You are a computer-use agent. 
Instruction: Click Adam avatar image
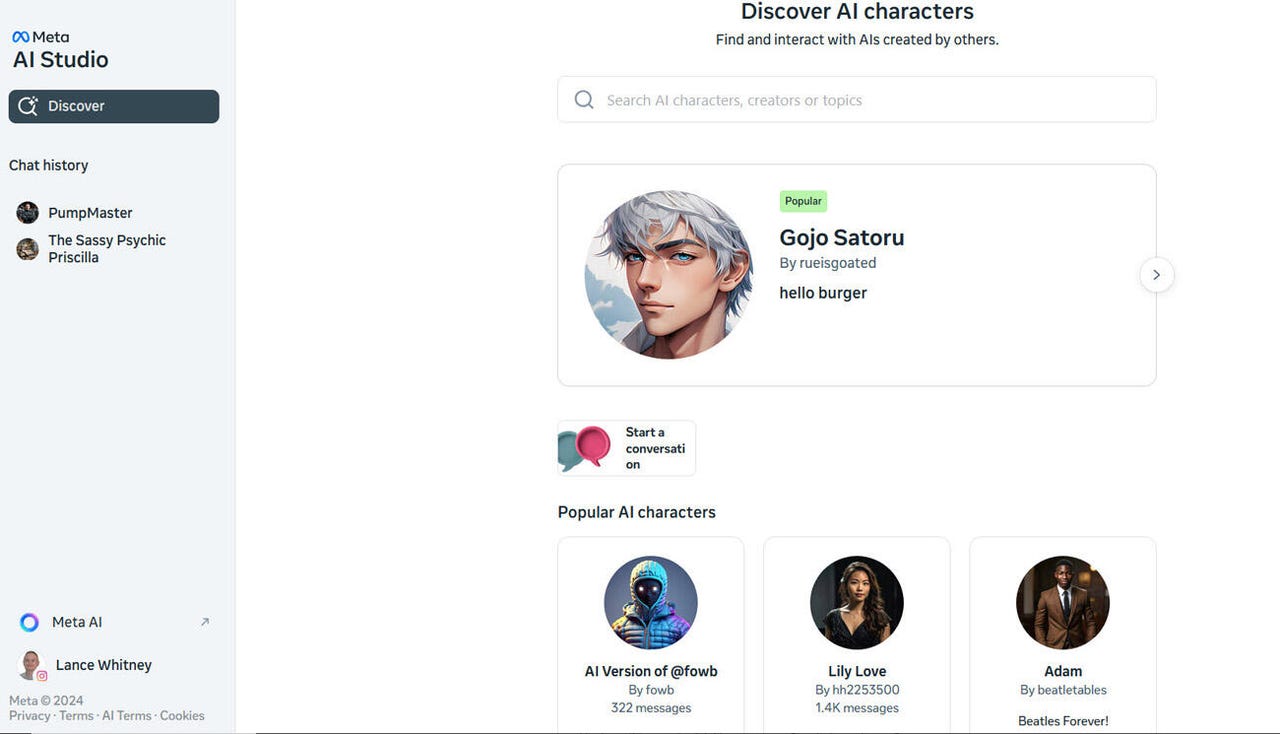tap(1063, 603)
